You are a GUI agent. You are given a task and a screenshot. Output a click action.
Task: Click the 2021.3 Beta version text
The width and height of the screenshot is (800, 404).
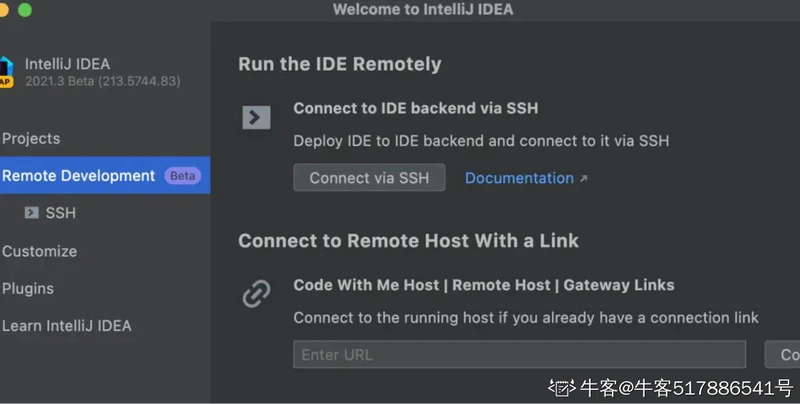click(x=102, y=81)
